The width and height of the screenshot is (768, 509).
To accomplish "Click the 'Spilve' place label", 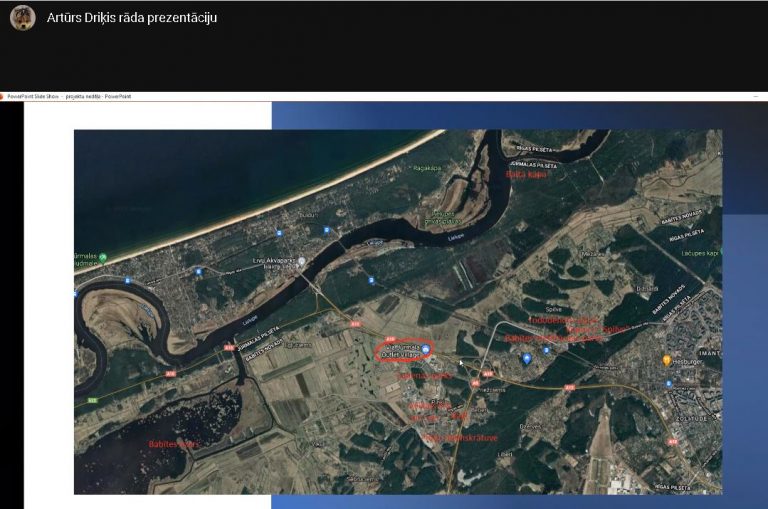I will (x=553, y=310).
